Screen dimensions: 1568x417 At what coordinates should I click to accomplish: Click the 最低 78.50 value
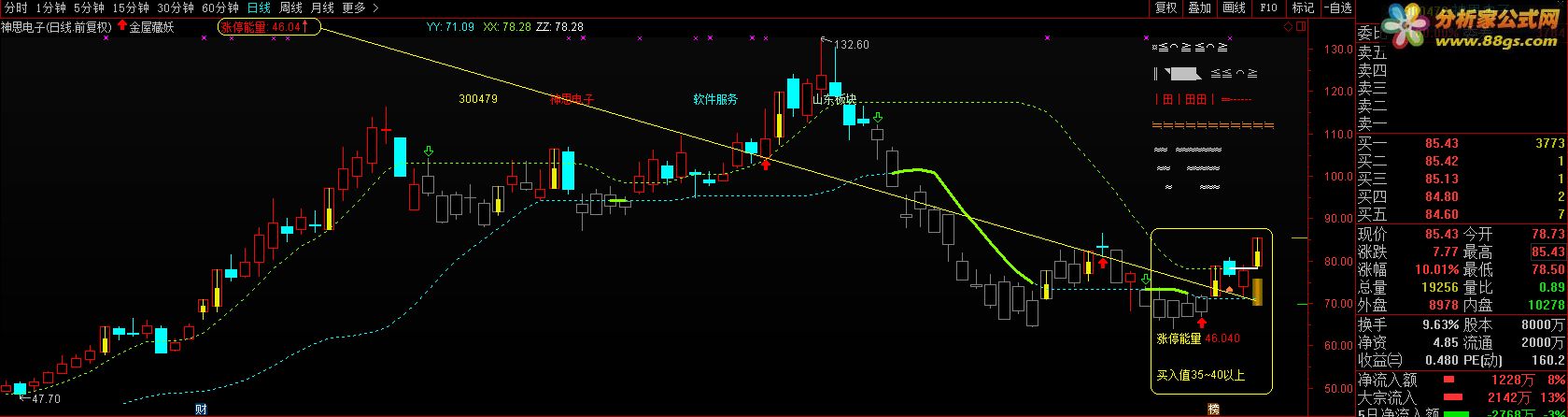point(1547,269)
